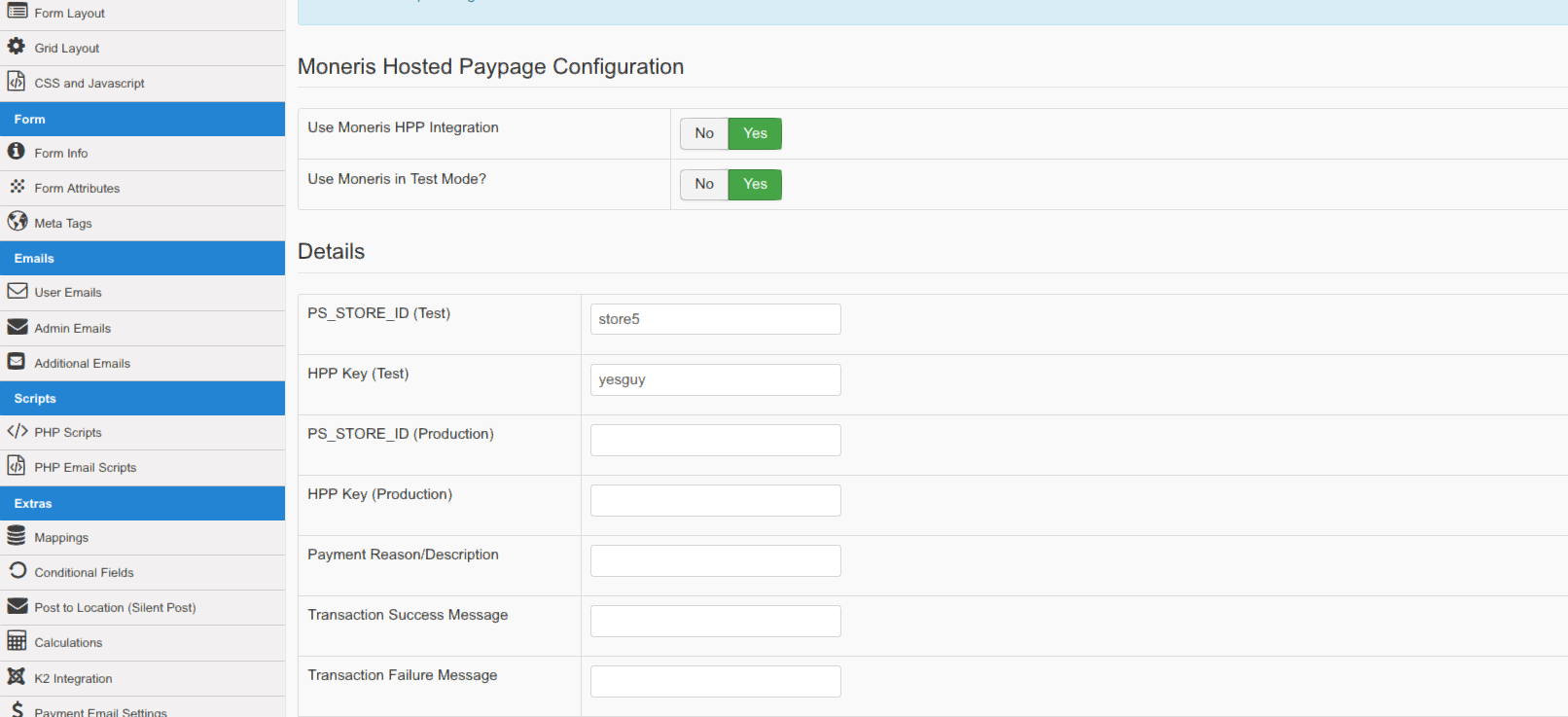
Task: Open PHP Email Scripts link
Action: (85, 468)
